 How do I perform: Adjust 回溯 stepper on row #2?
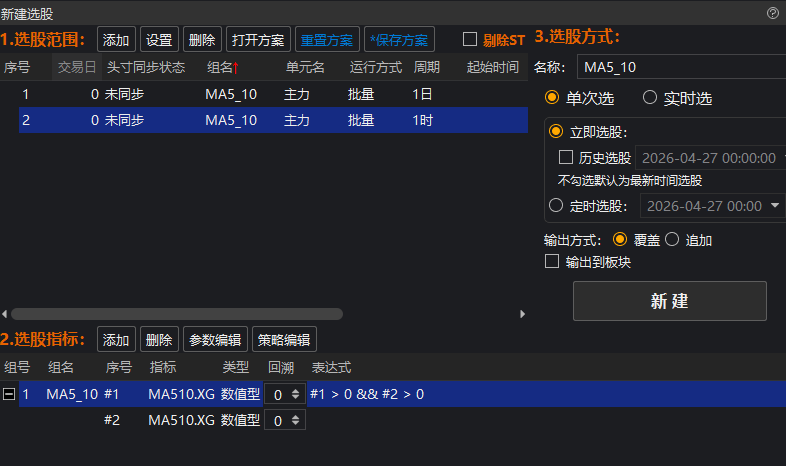coord(294,421)
